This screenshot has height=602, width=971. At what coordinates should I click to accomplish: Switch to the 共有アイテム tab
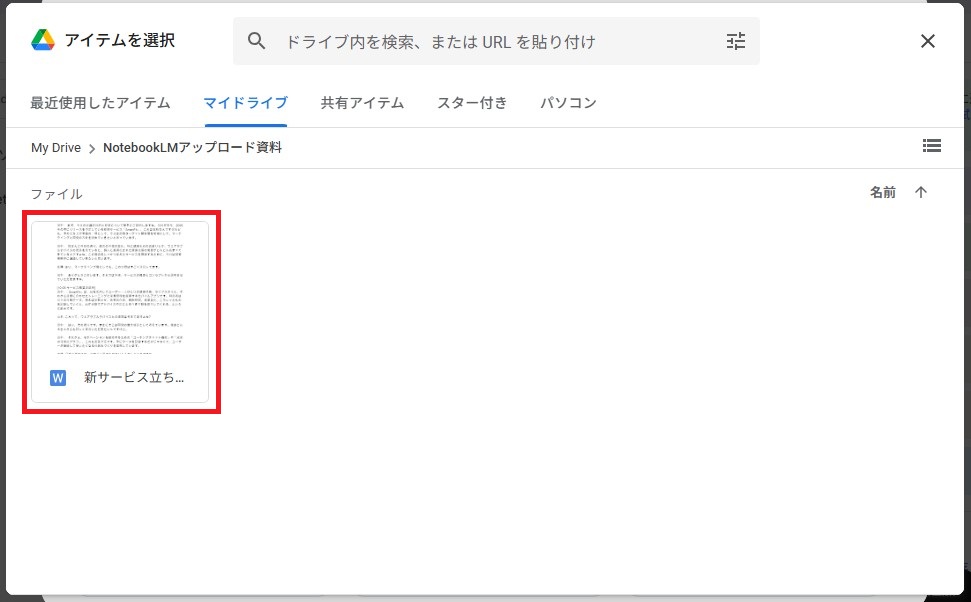362,102
